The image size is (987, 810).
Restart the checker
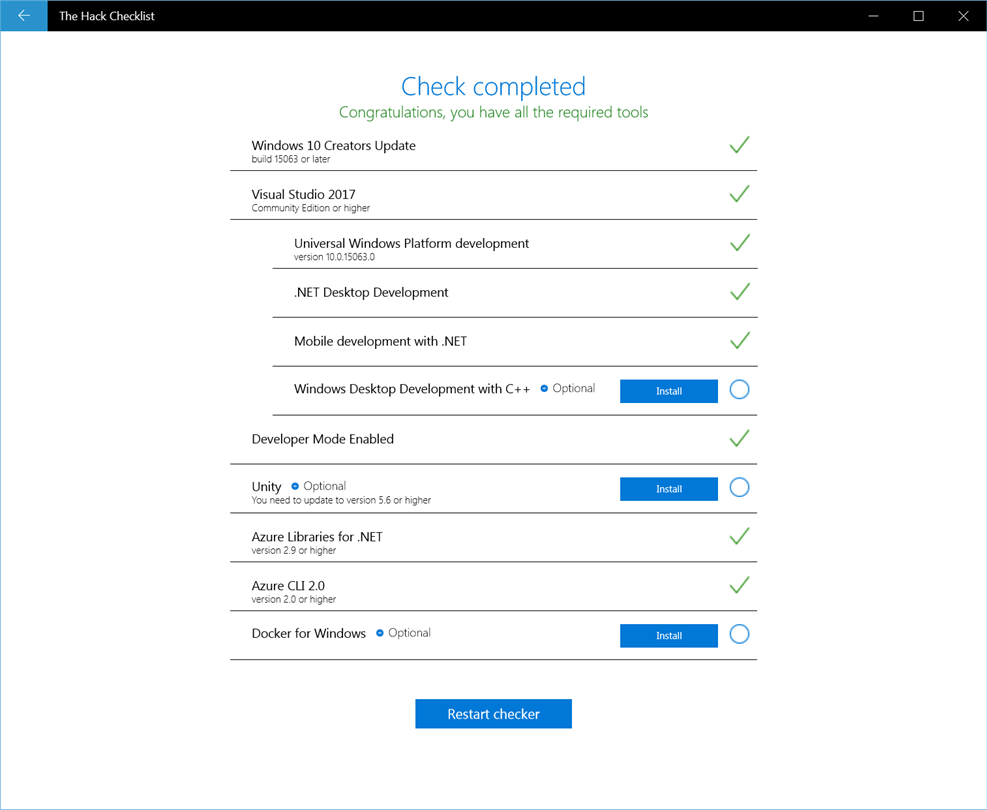pos(494,714)
